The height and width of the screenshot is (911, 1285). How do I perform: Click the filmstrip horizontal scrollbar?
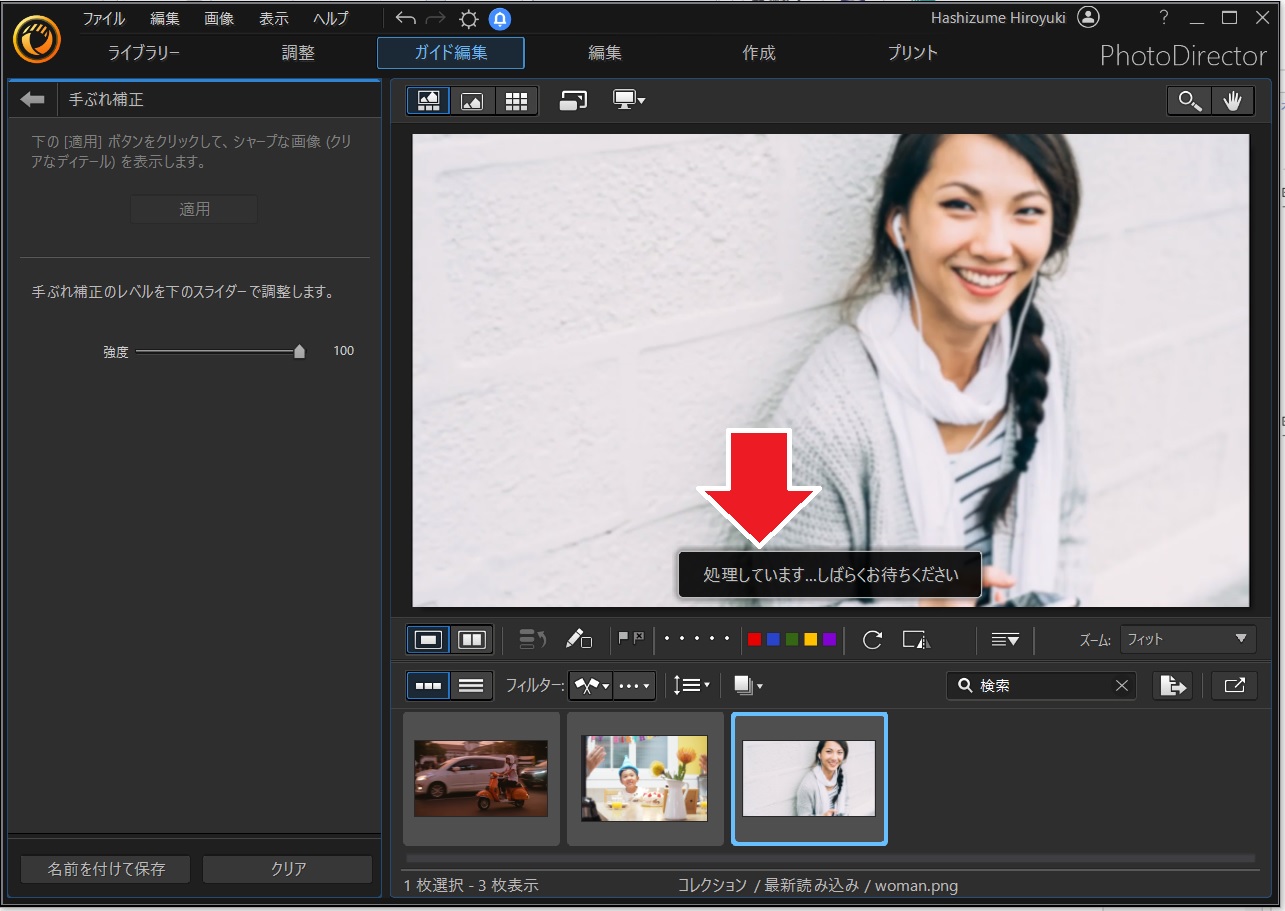point(830,858)
